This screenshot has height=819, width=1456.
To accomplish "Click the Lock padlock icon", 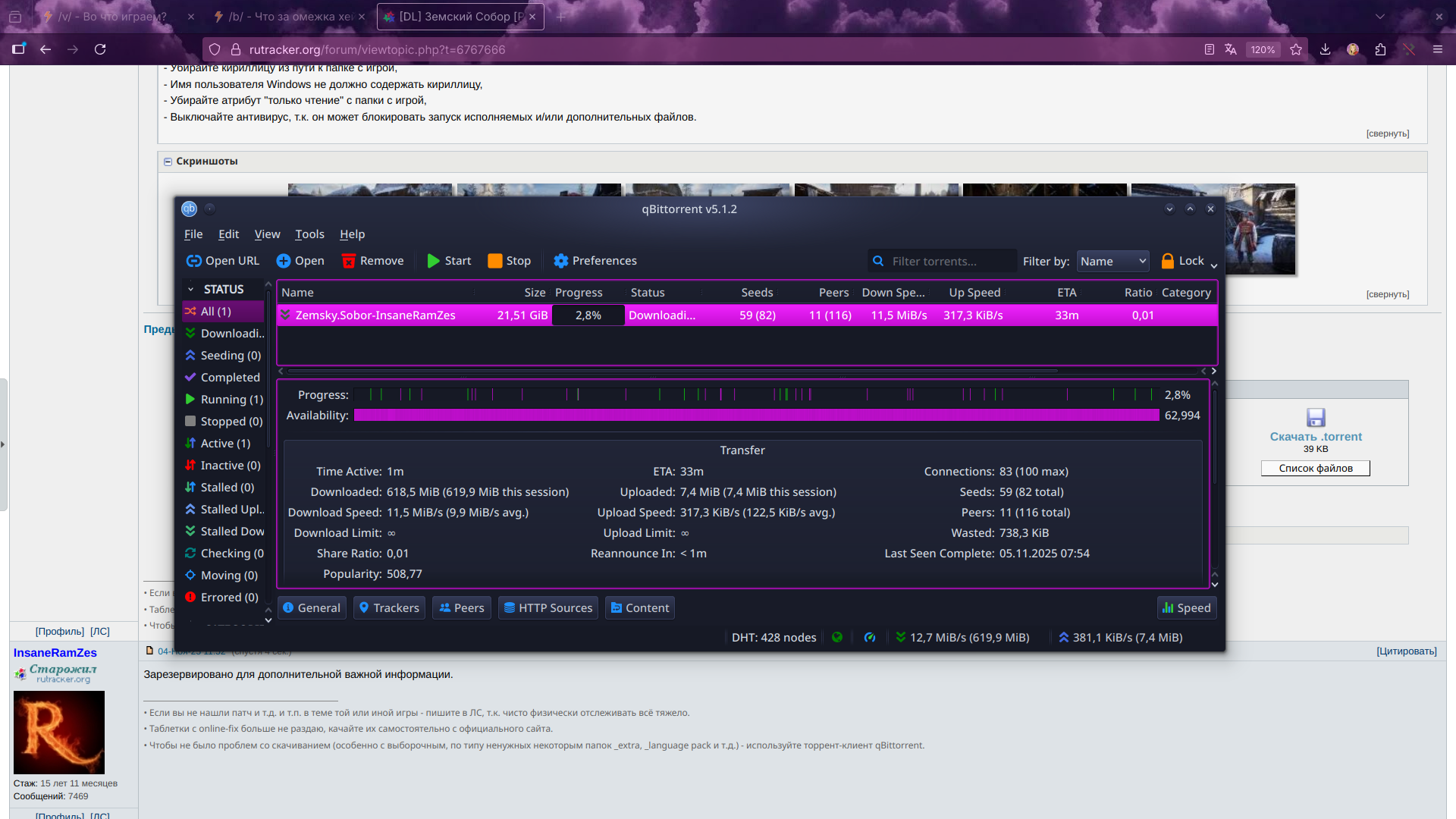I will tap(1168, 261).
